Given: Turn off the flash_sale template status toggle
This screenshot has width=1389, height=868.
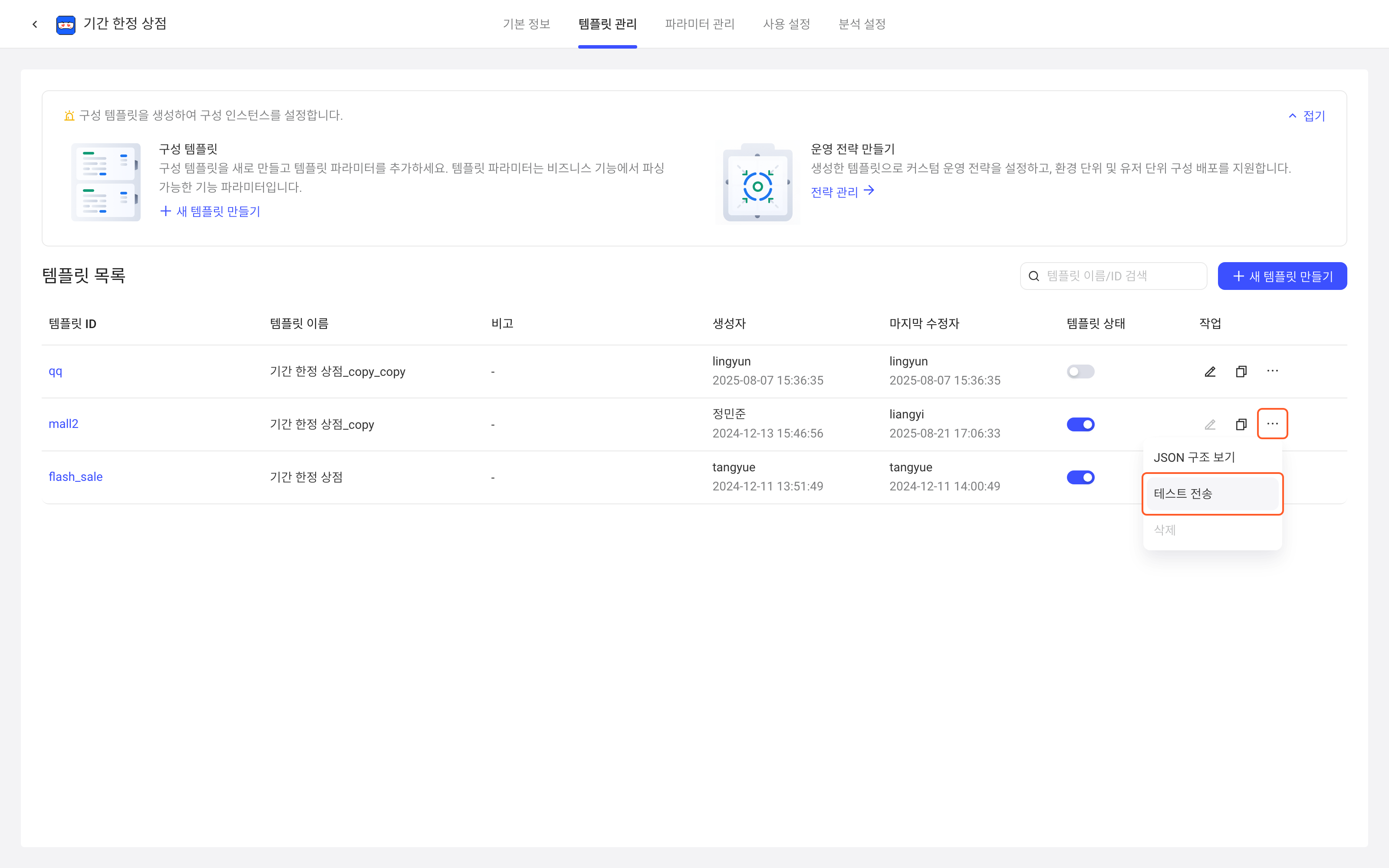Looking at the screenshot, I should pos(1080,477).
